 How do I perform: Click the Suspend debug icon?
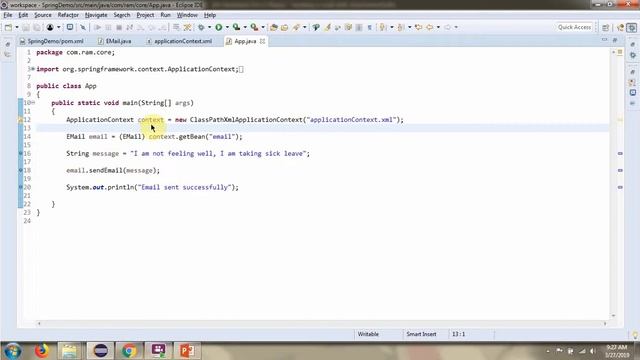(108, 27)
